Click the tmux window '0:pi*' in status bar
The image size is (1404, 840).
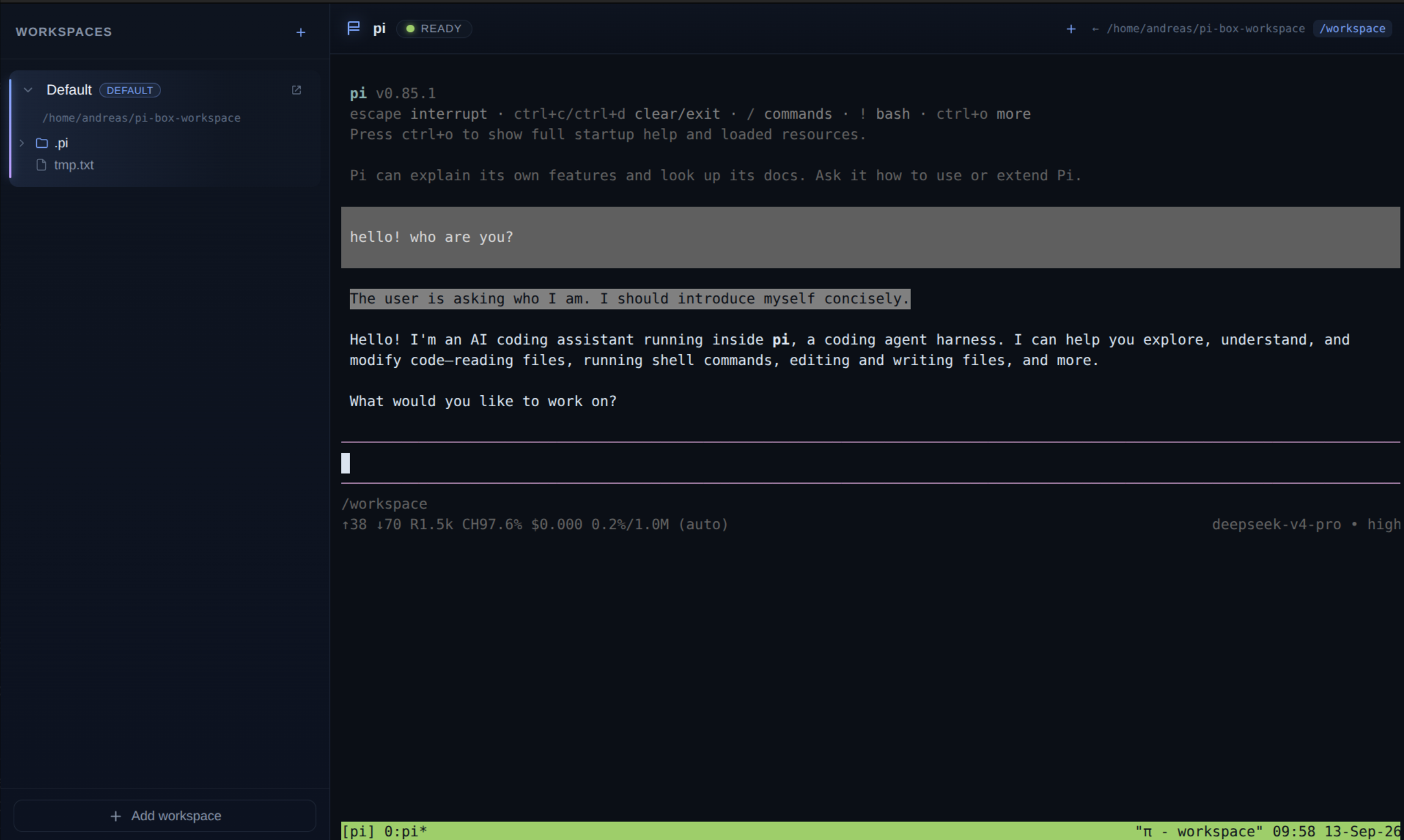click(x=405, y=831)
